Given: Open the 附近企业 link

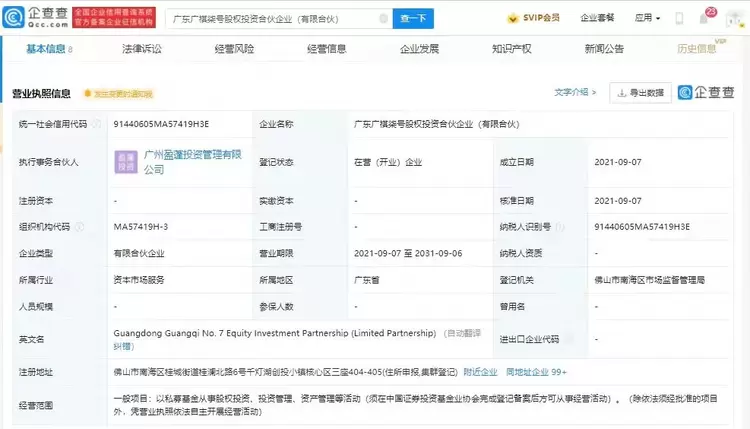Looking at the screenshot, I should [x=480, y=372].
